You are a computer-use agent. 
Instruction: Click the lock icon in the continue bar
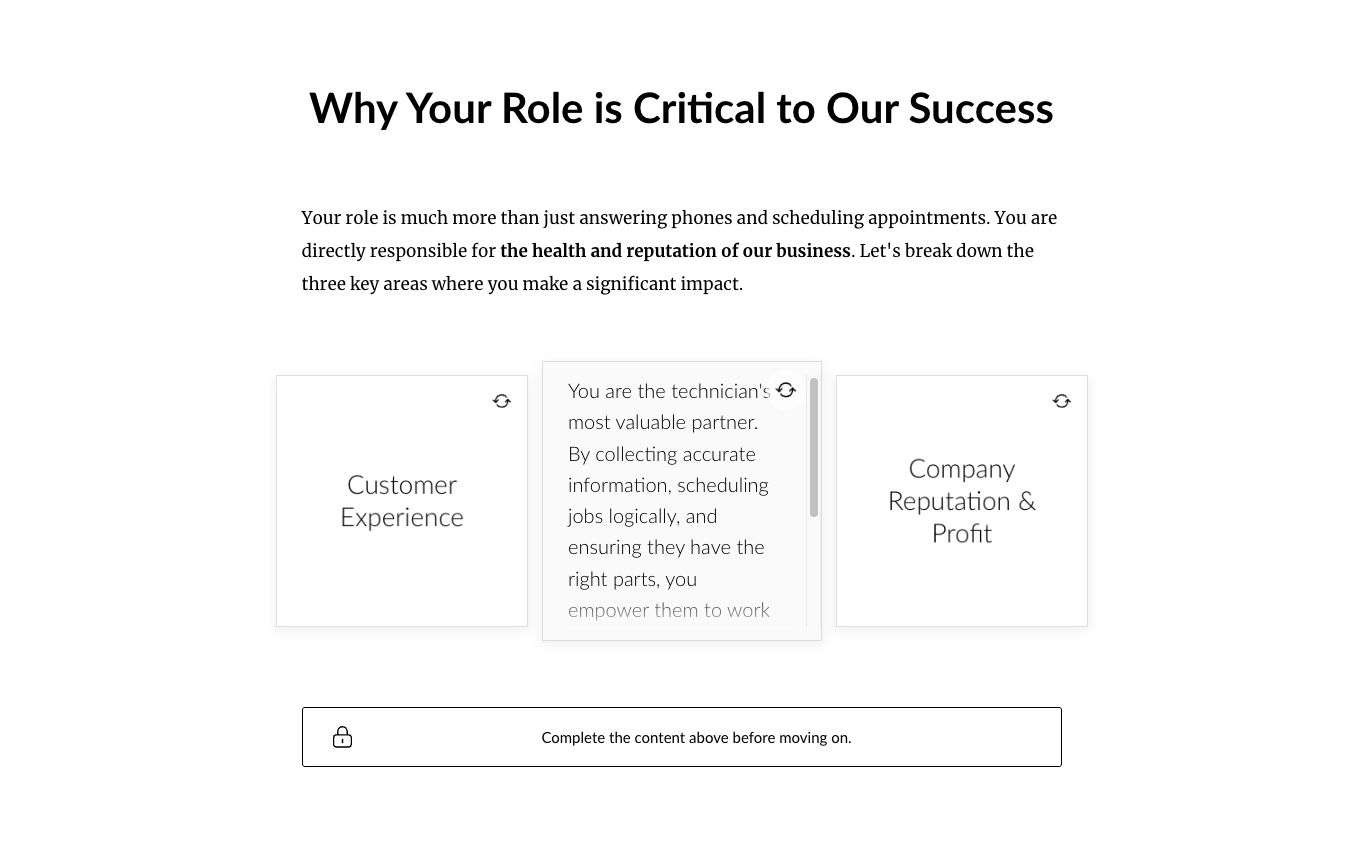(342, 737)
